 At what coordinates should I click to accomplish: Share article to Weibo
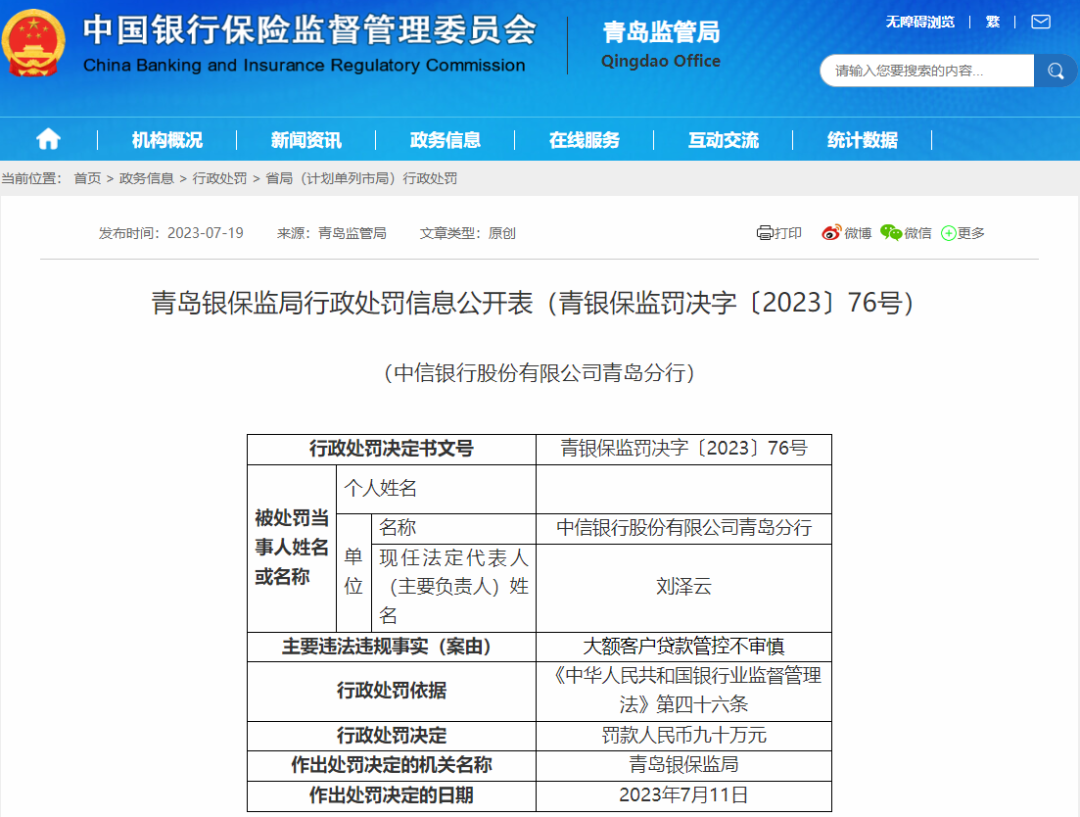pyautogui.click(x=846, y=233)
